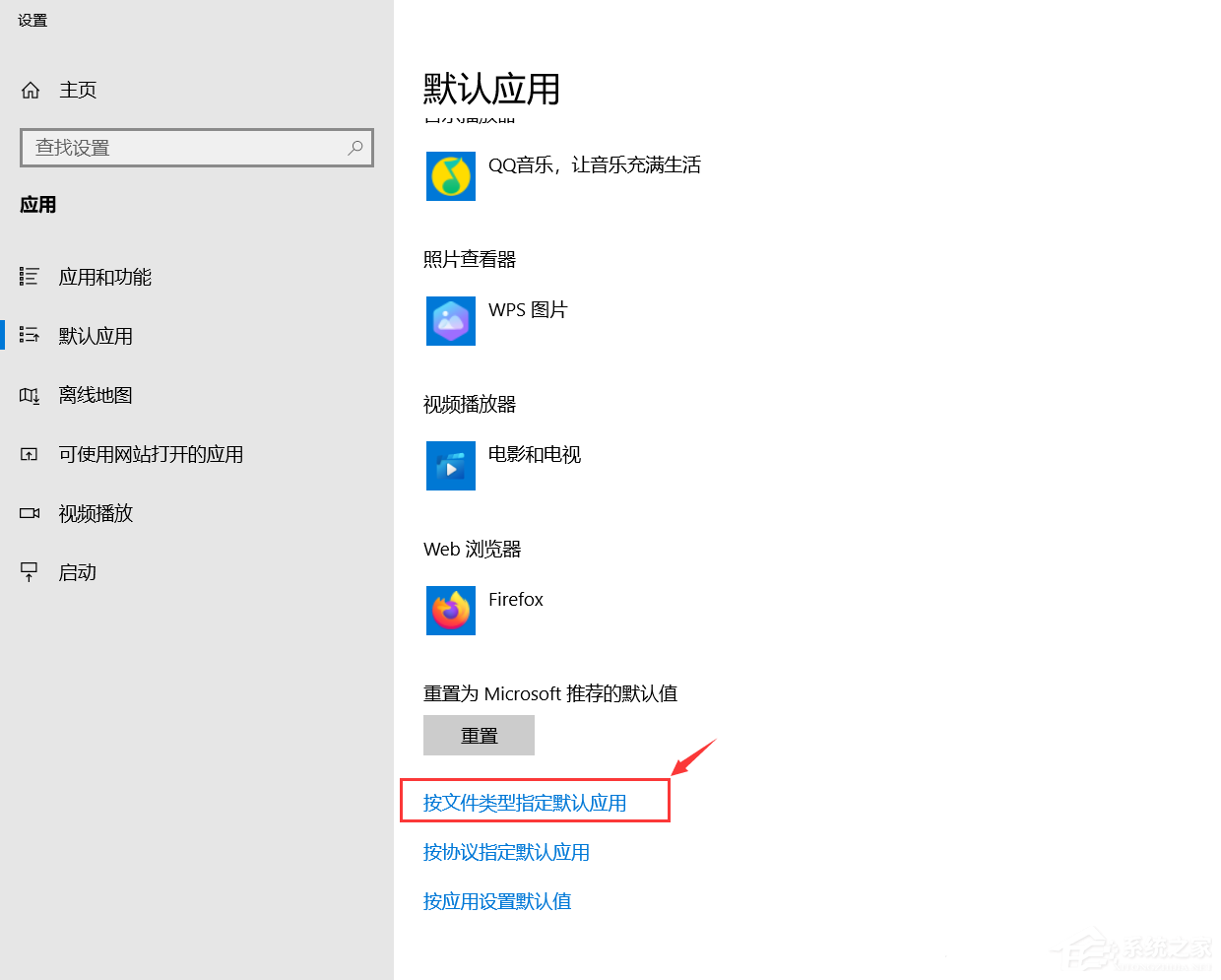Click the 应用和功能 list icon
This screenshot has height=980, width=1221.
tap(31, 277)
